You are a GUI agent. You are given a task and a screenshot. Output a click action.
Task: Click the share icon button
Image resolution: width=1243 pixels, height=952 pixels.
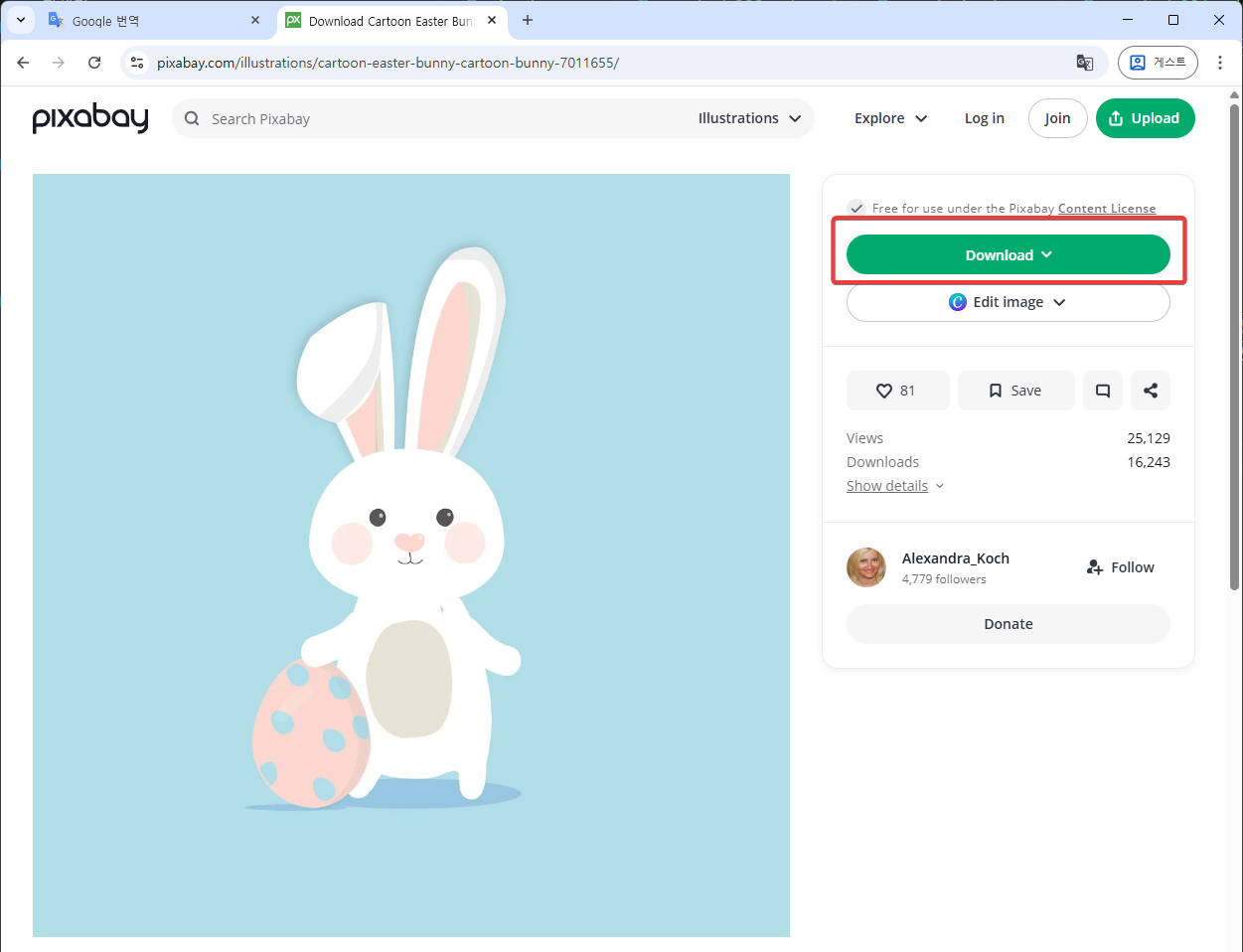(x=1150, y=391)
